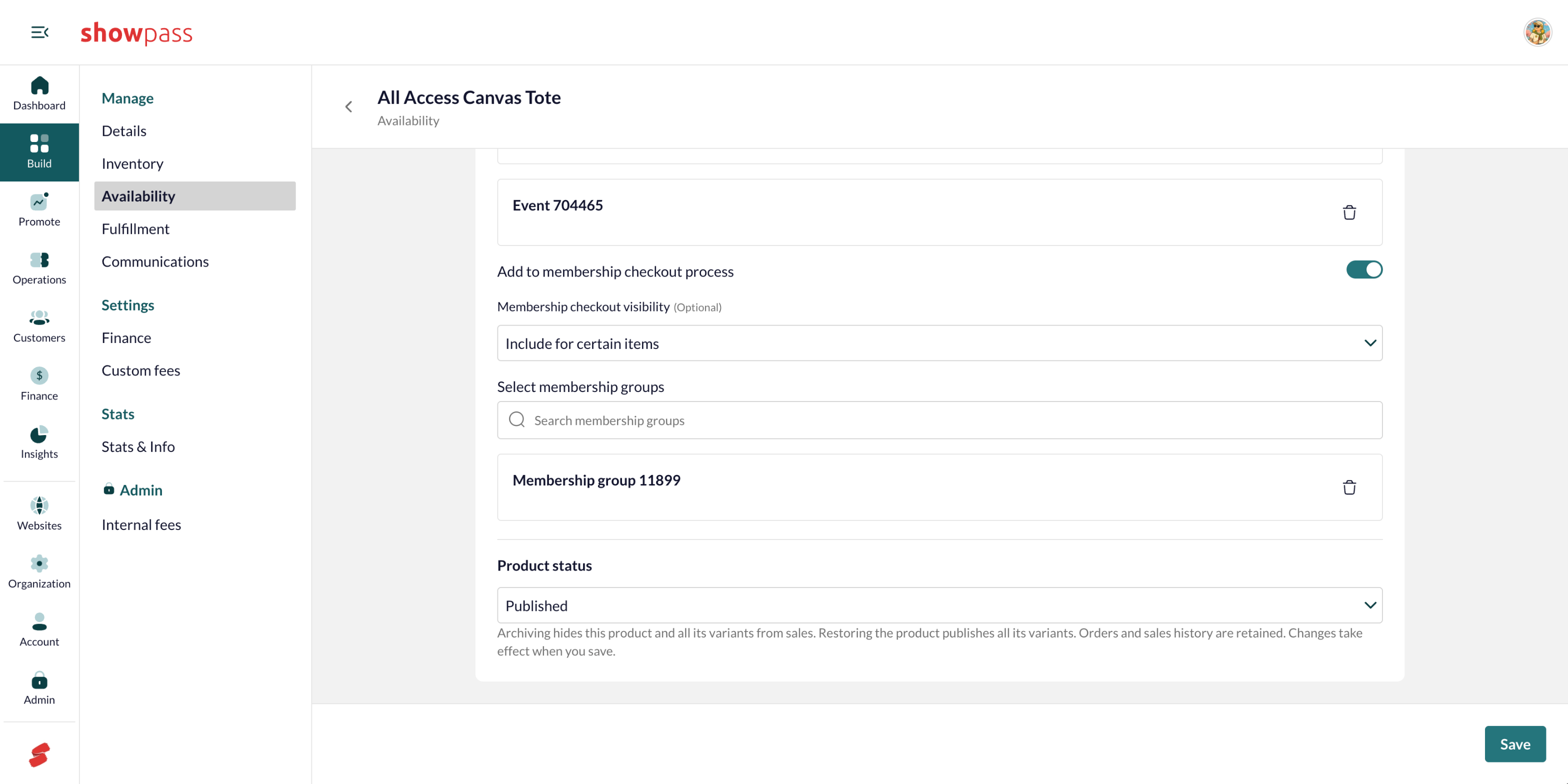The image size is (1568, 784).
Task: Collapse the sidebar menu icon
Action: pyautogui.click(x=39, y=32)
